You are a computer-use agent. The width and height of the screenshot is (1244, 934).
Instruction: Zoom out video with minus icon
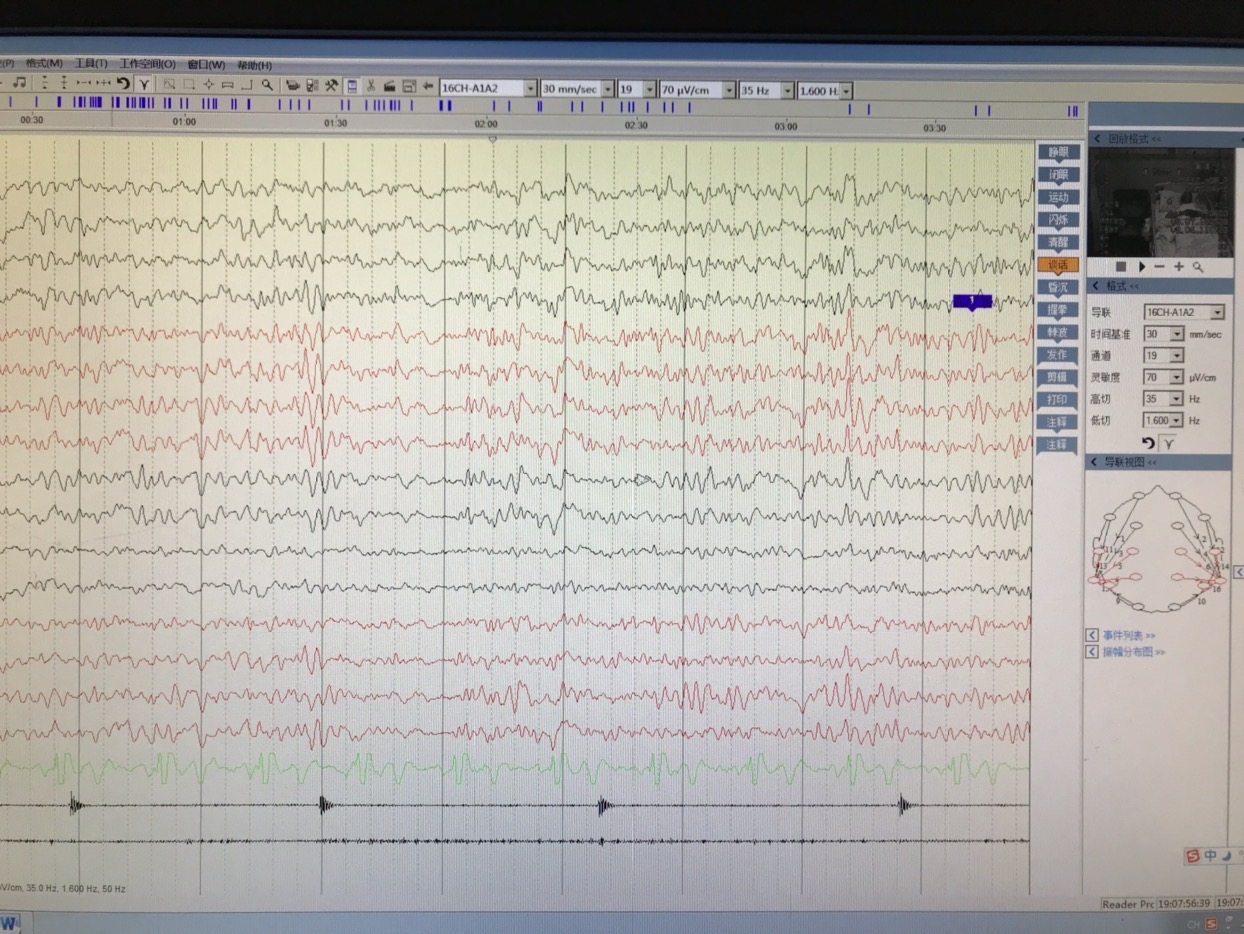(1160, 267)
